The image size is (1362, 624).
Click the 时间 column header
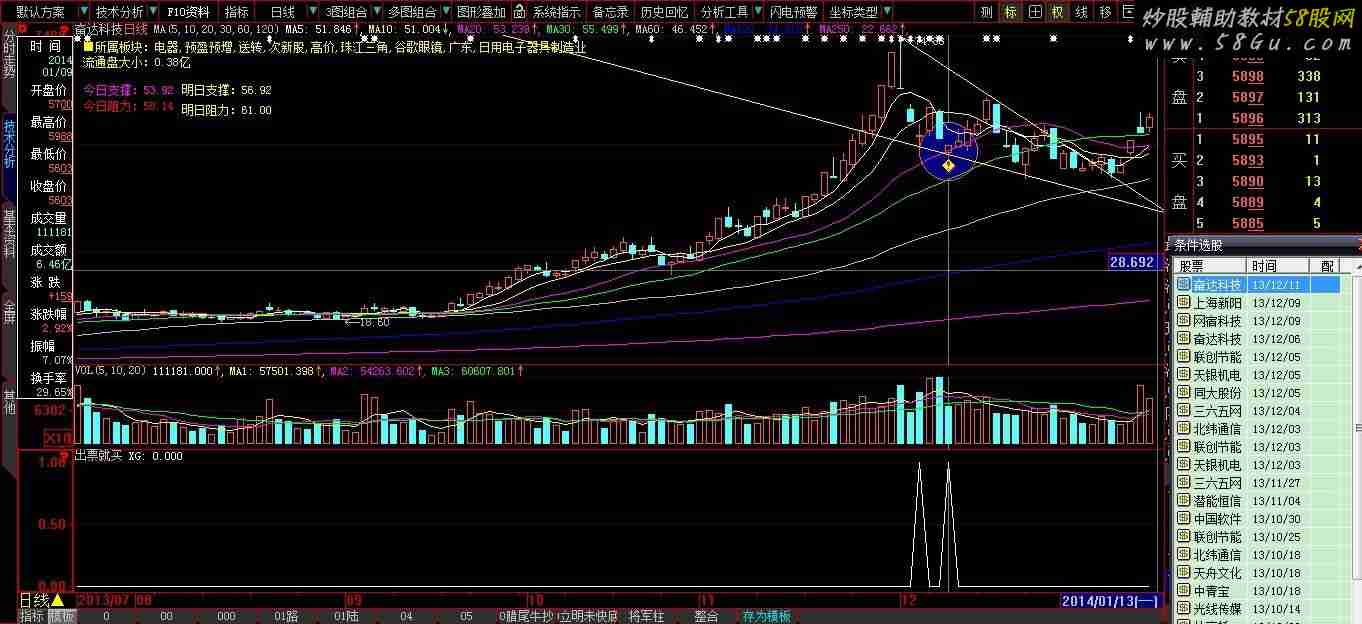pos(1278,265)
